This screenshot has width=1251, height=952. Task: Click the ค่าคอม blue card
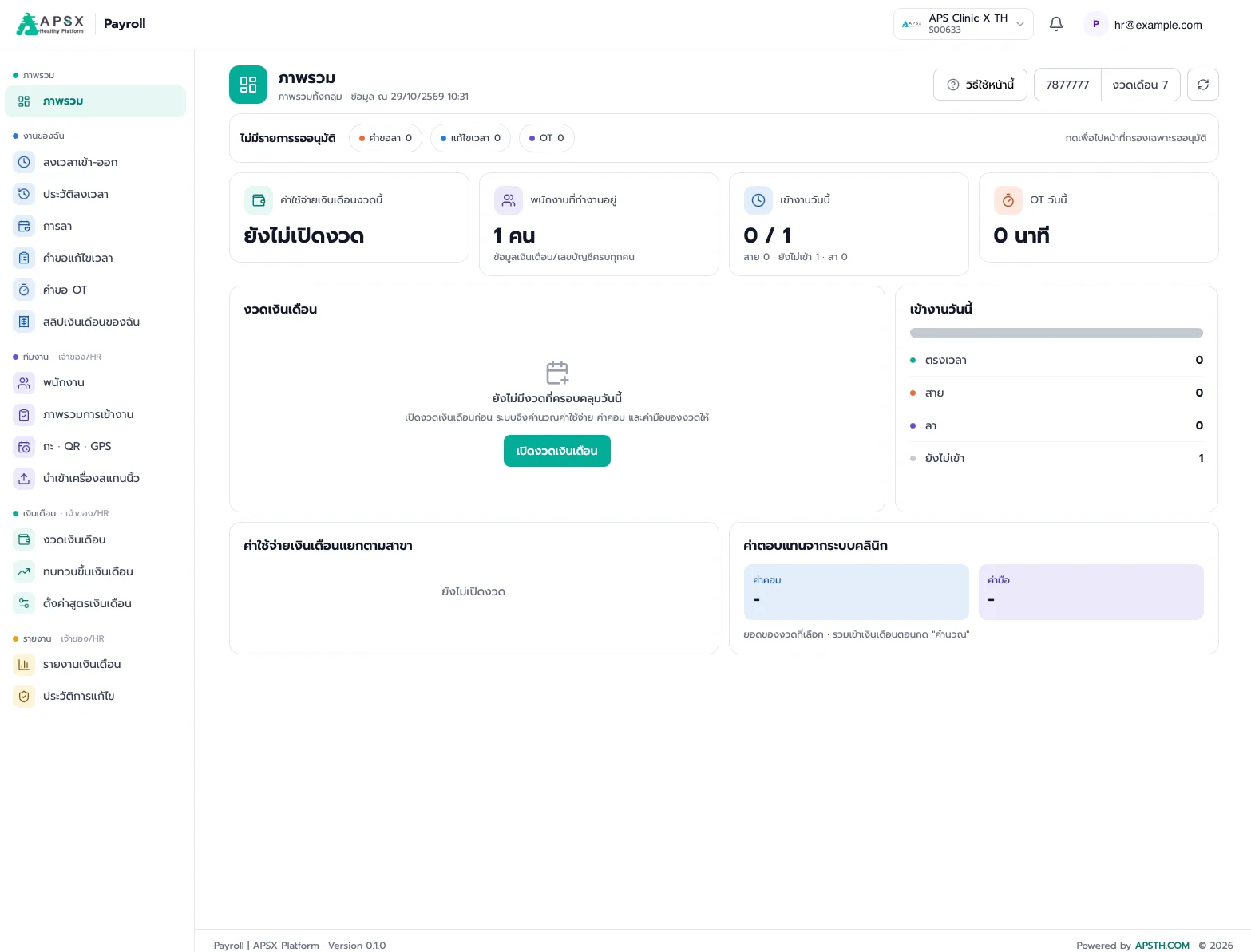856,592
